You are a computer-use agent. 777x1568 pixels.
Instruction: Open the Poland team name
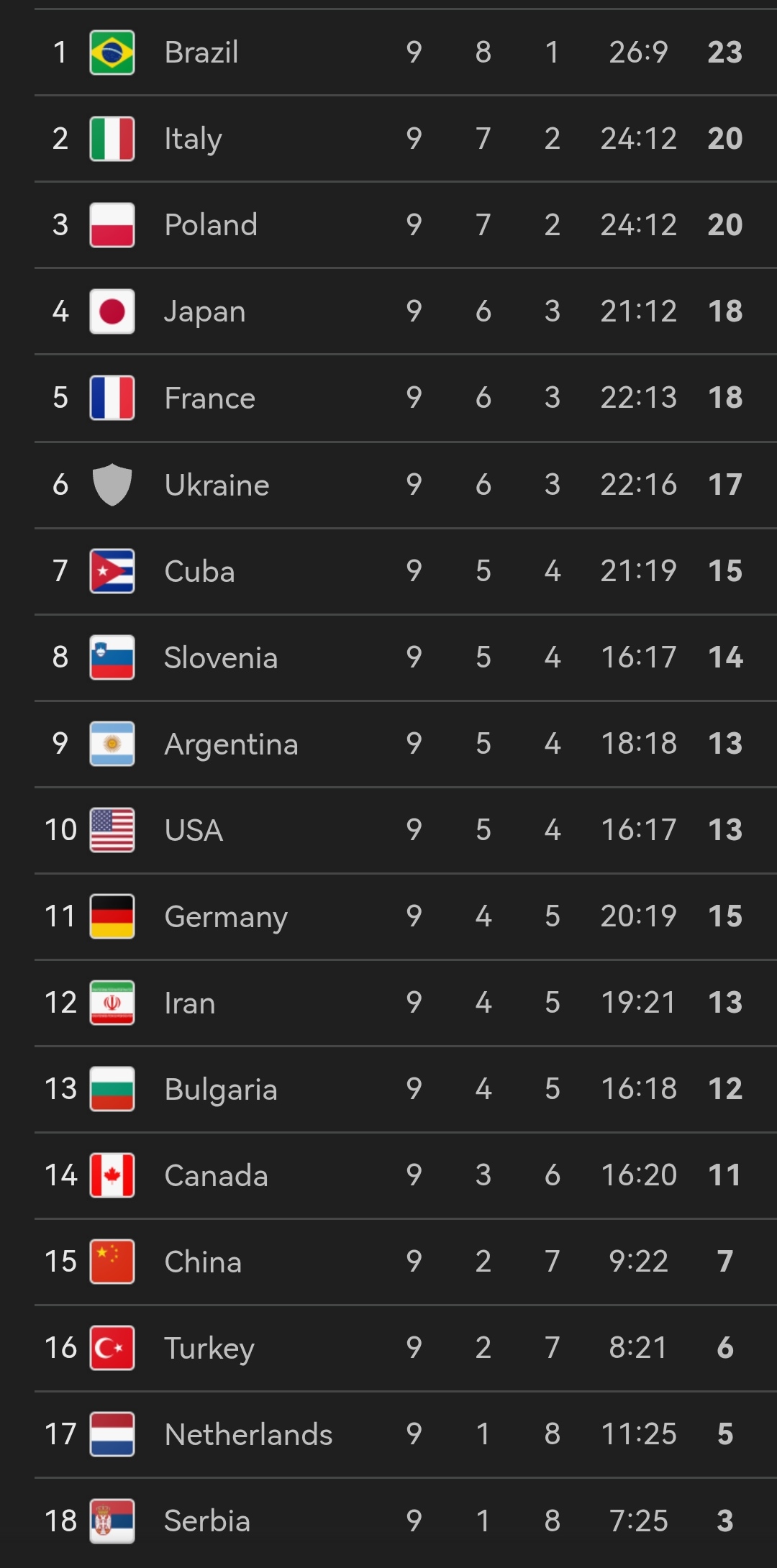pos(211,225)
